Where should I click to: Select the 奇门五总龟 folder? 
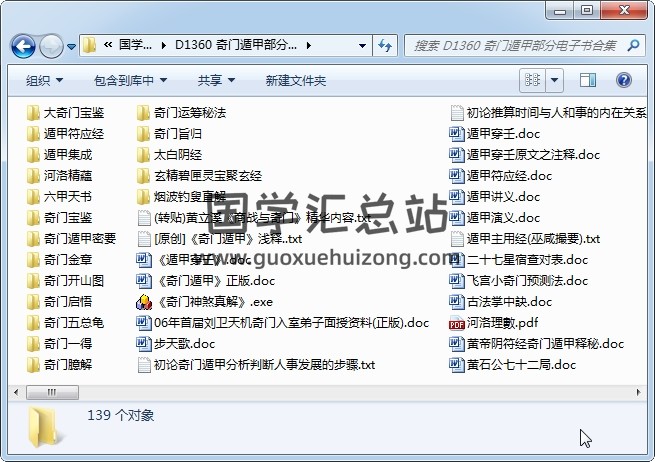pos(65,322)
